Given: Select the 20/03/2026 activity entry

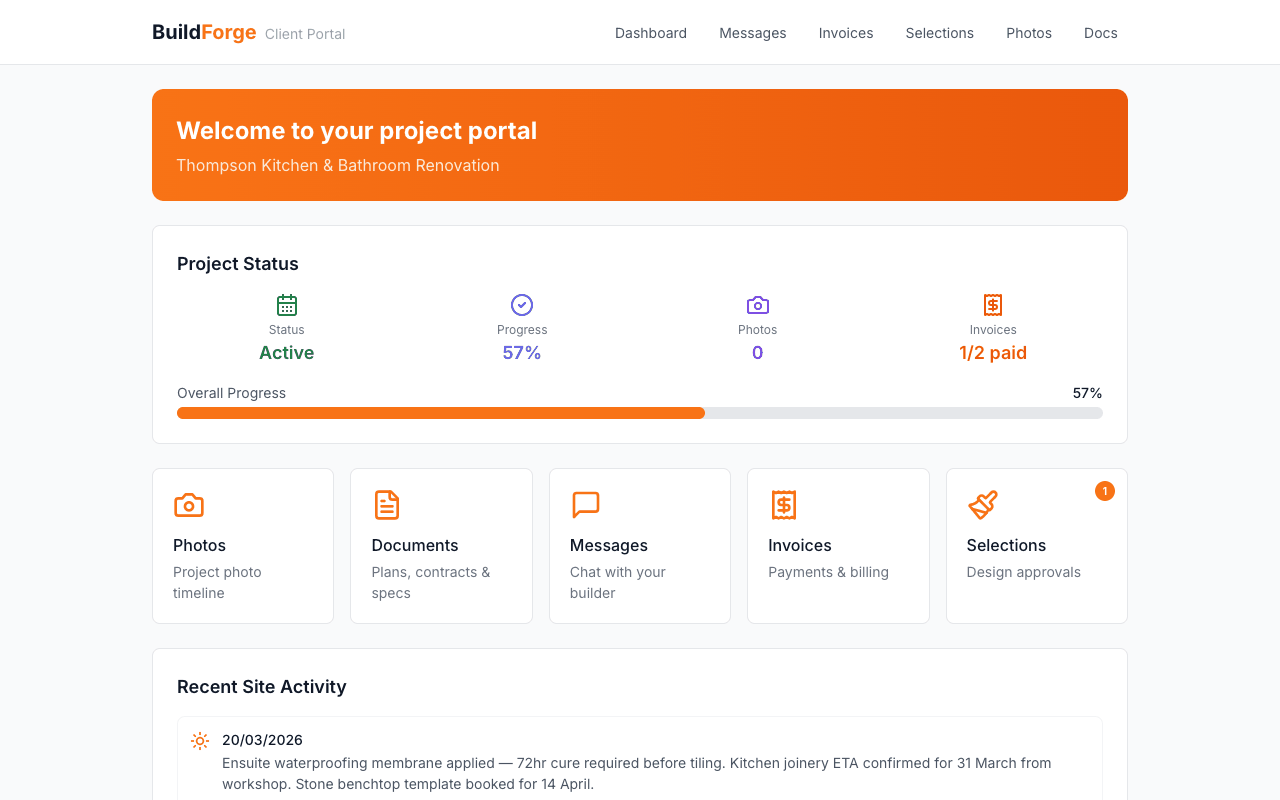Looking at the screenshot, I should tap(262, 739).
